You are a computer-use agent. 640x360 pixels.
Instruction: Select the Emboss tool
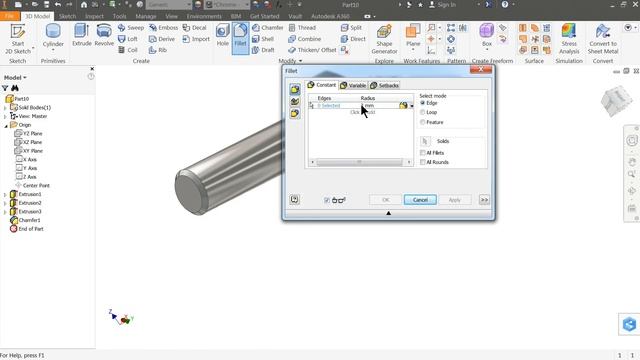[x=163, y=28]
